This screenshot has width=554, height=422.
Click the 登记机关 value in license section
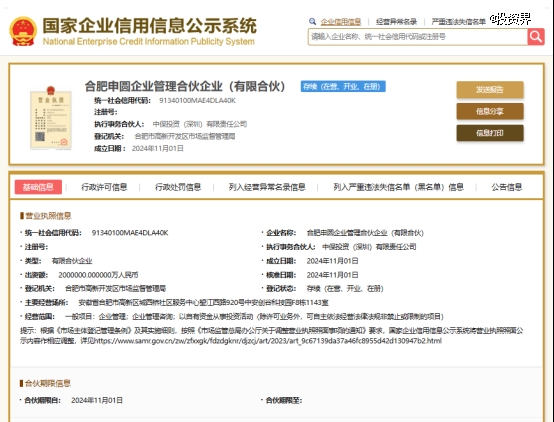tap(115, 288)
